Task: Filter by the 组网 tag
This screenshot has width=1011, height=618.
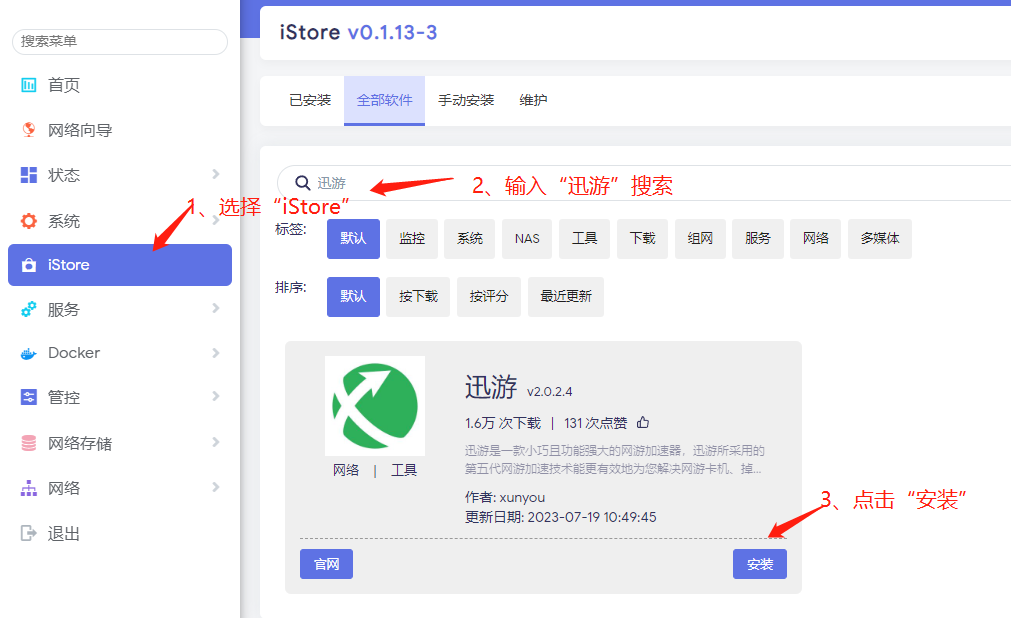Action: pyautogui.click(x=700, y=239)
